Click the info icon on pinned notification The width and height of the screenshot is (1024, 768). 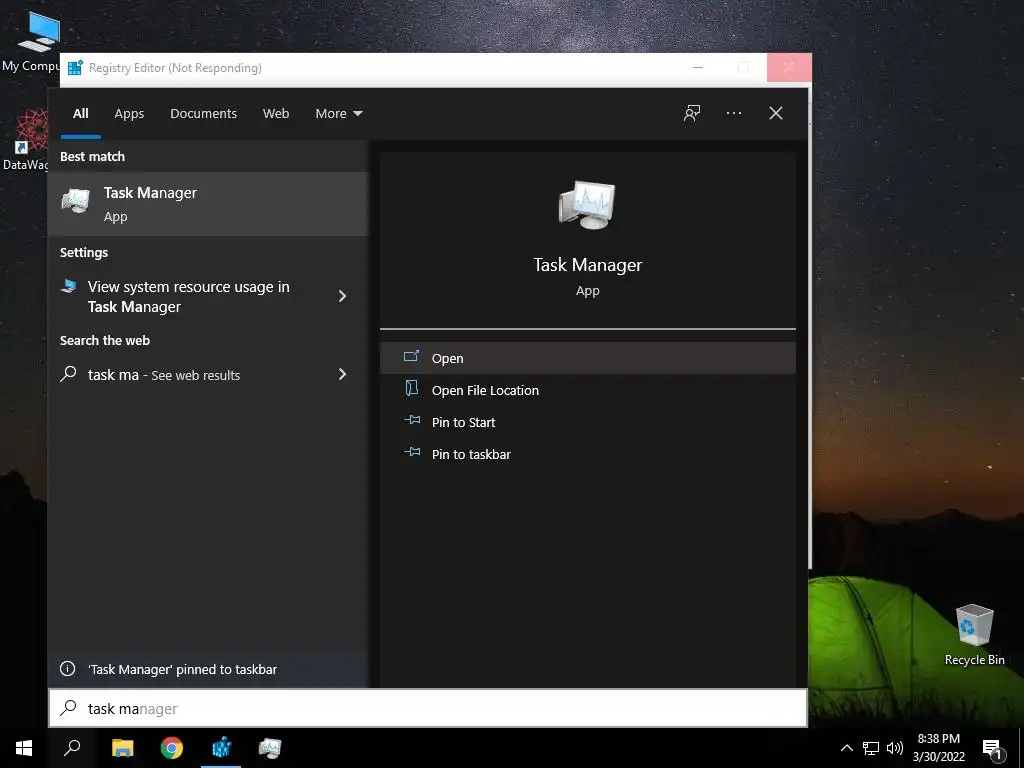[67, 669]
